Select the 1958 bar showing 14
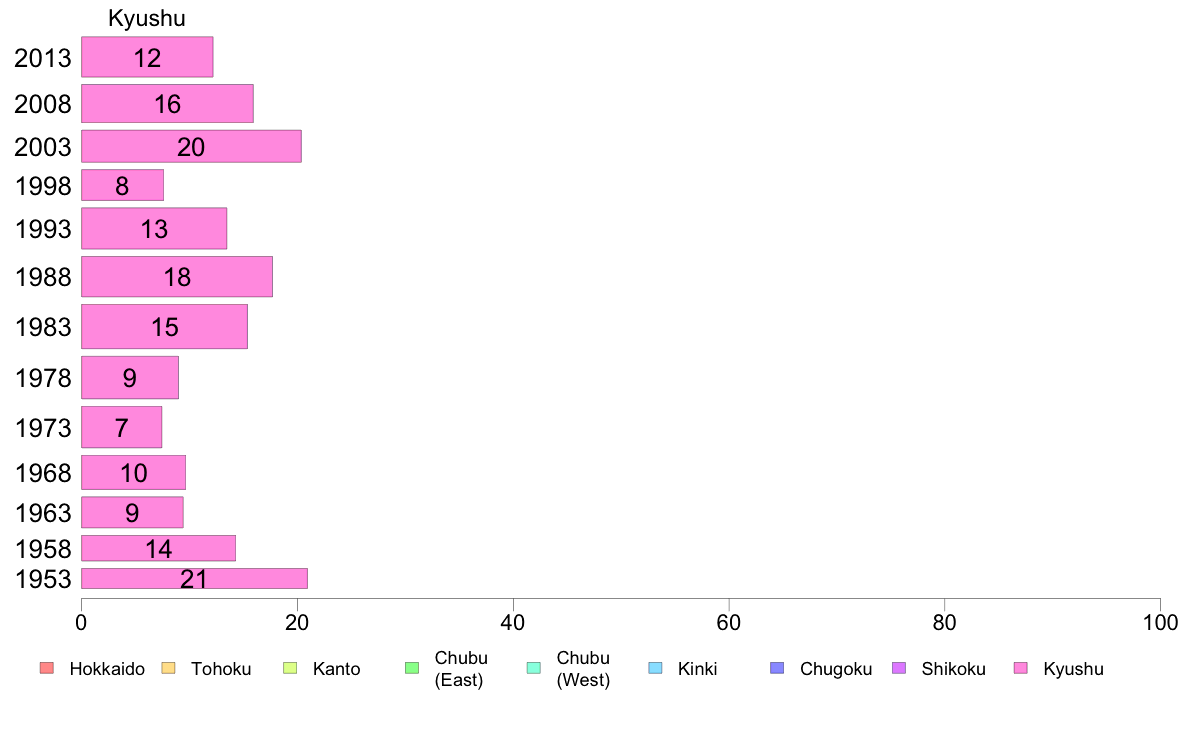This screenshot has width=1188, height=736. (x=158, y=548)
